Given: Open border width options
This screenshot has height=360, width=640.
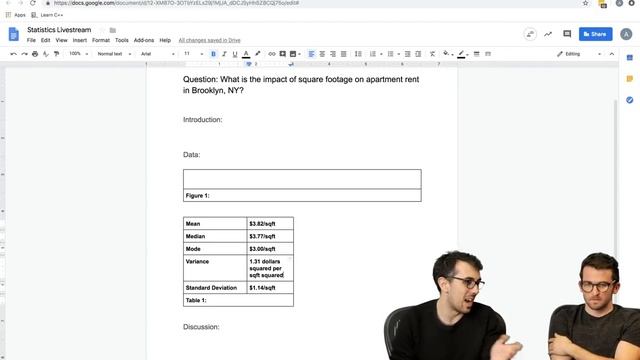Looking at the screenshot, I should (476, 54).
